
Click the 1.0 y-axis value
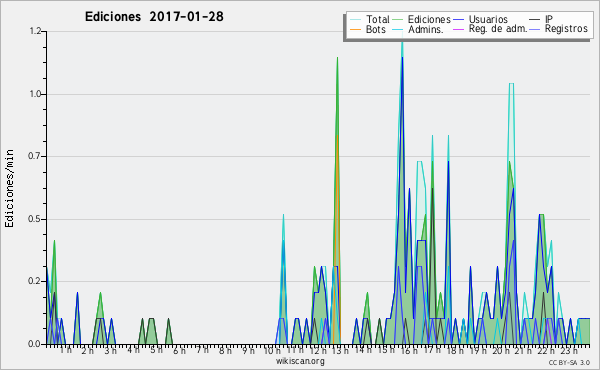[x=35, y=94]
